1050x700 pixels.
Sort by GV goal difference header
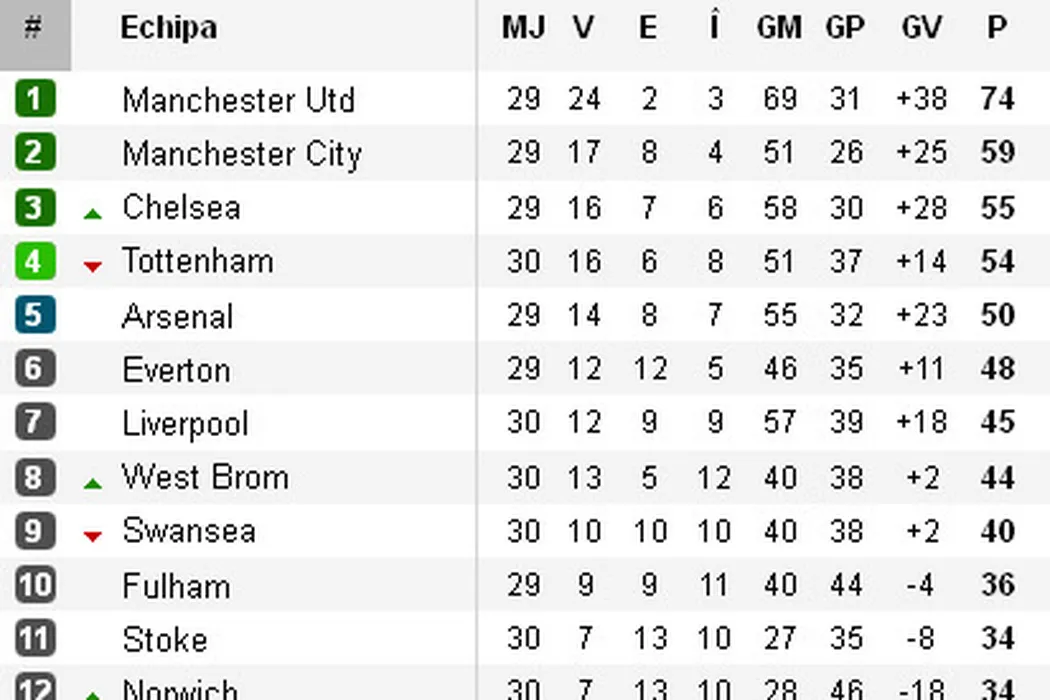tap(921, 28)
